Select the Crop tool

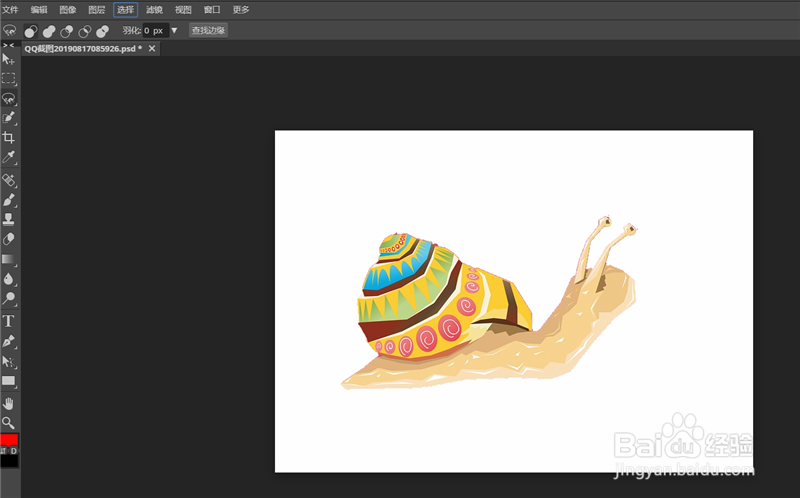point(9,137)
